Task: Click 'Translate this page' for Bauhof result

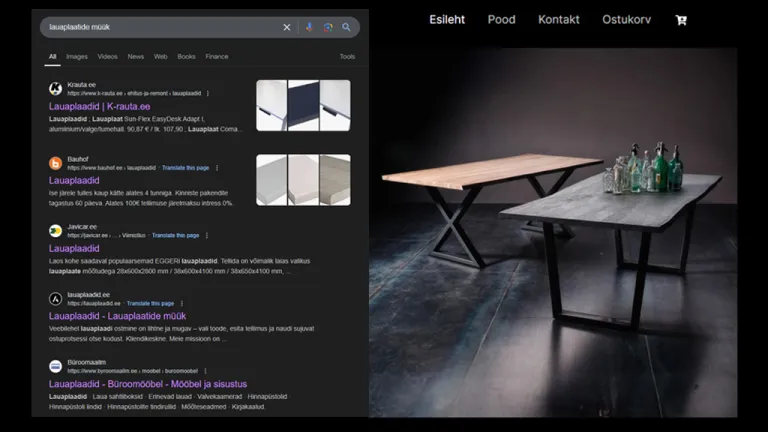Action: click(185, 168)
